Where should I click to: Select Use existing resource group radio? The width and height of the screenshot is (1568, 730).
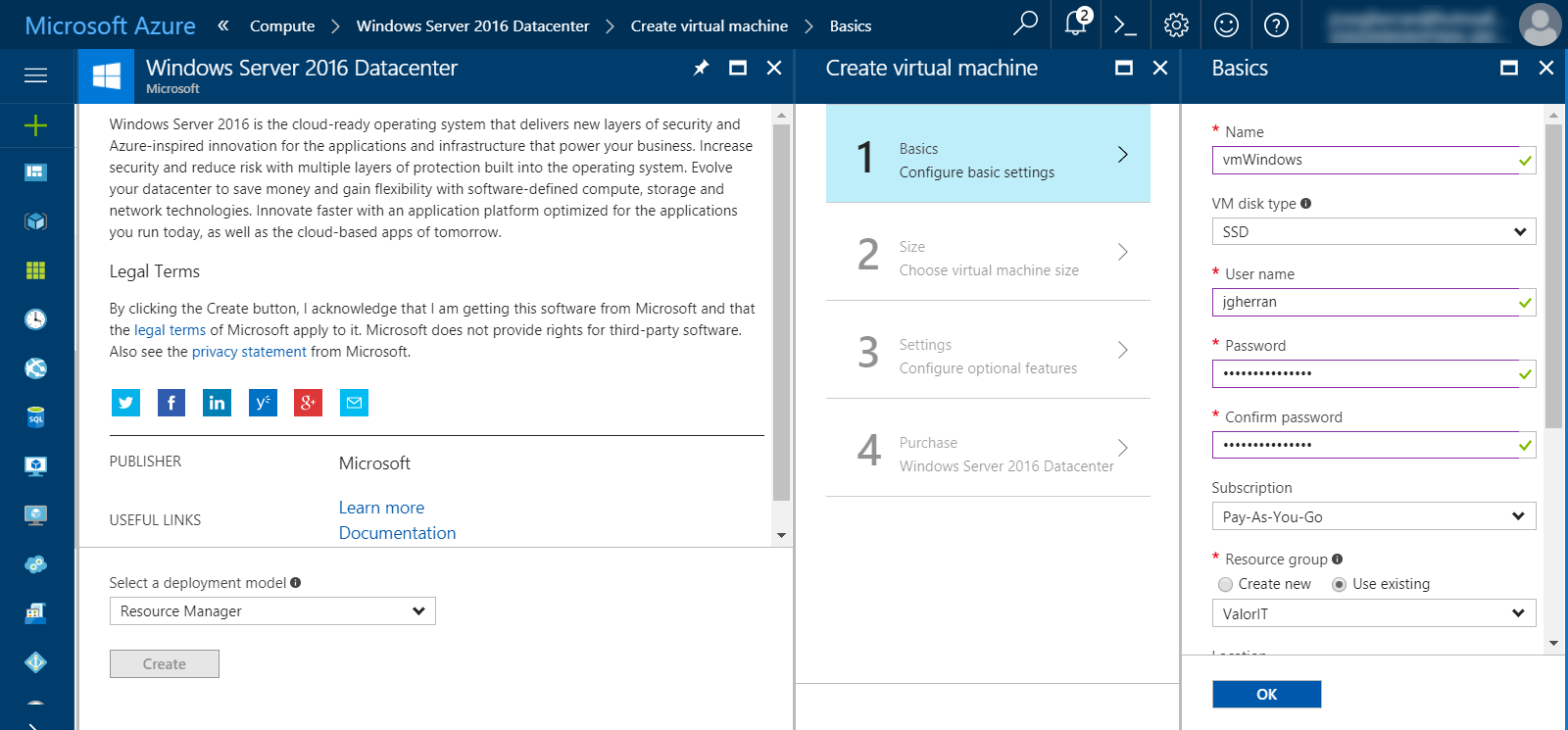point(1339,585)
